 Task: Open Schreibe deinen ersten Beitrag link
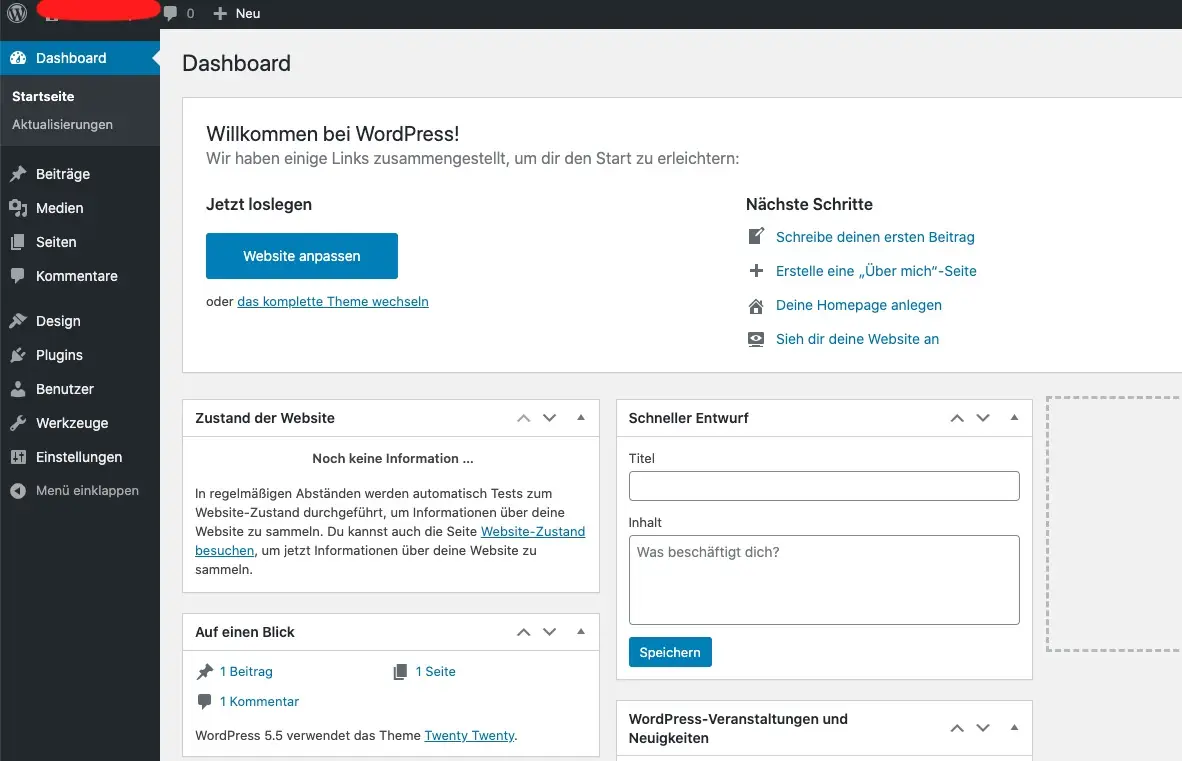click(875, 237)
